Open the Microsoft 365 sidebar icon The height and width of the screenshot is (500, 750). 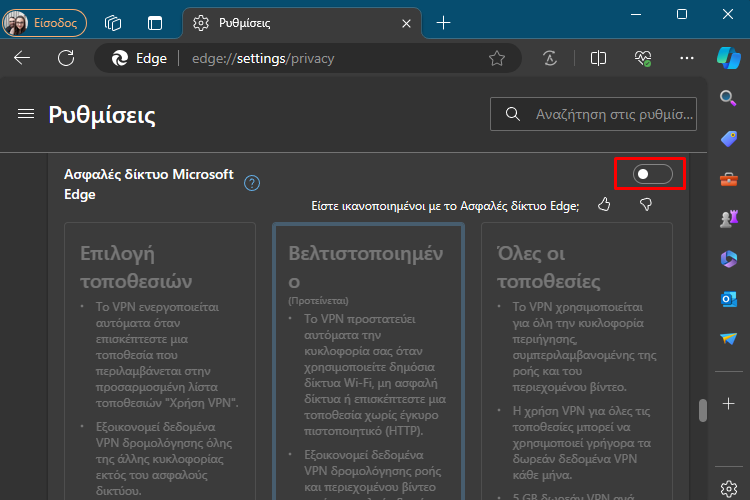728,259
